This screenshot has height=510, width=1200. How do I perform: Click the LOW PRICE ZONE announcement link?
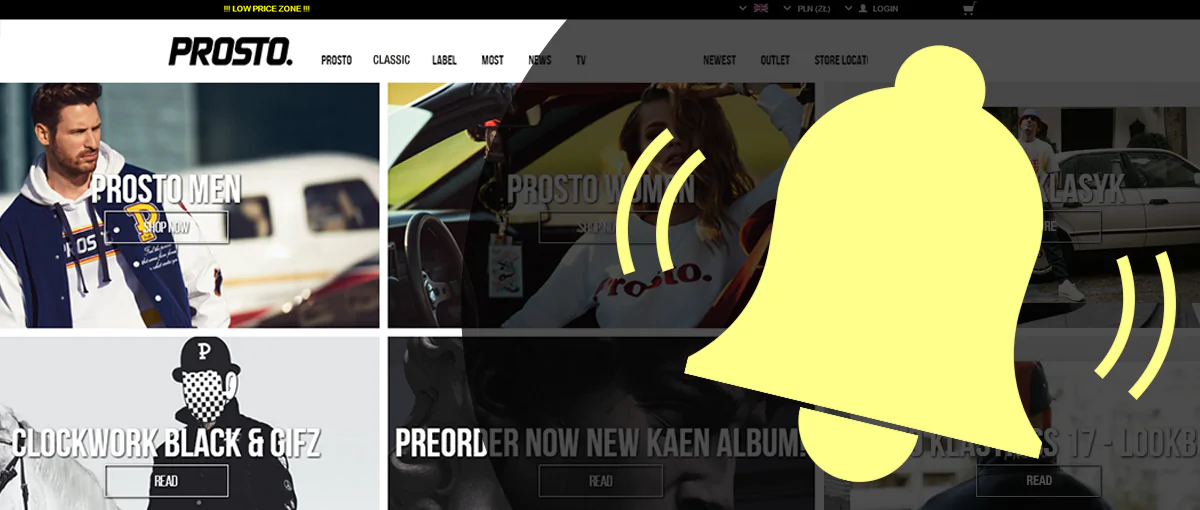[x=266, y=9]
